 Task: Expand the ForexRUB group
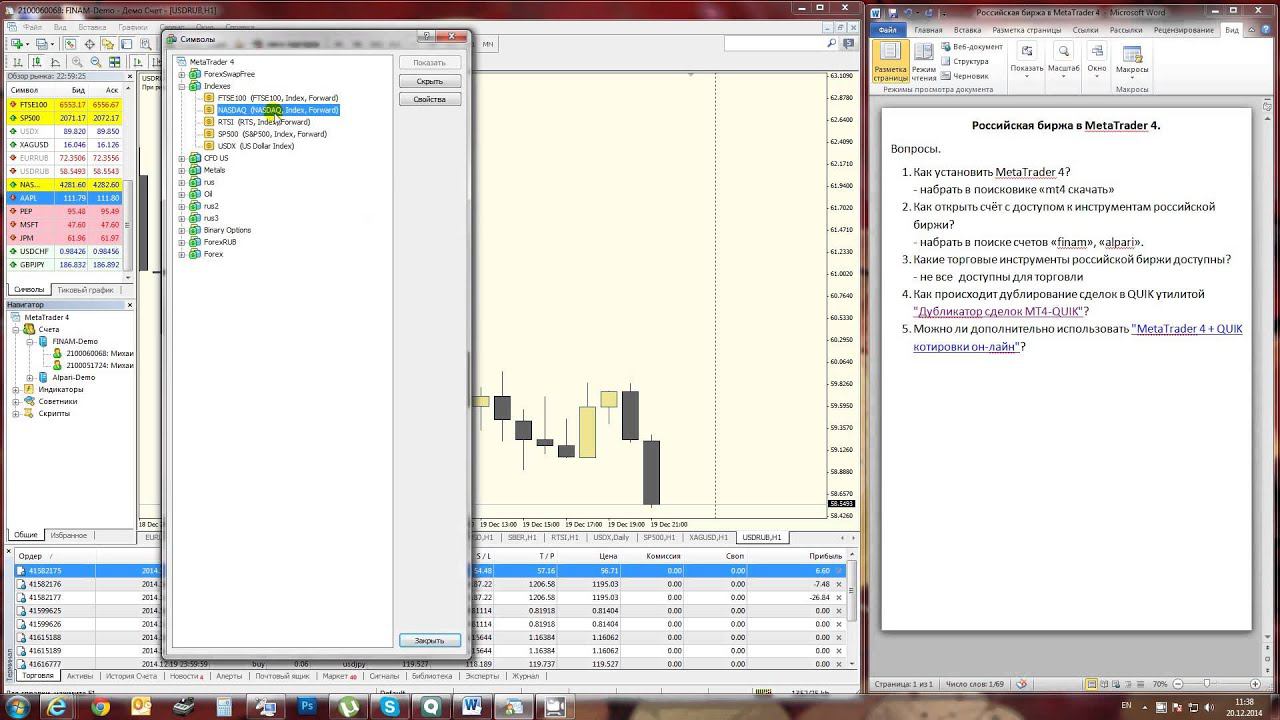(182, 242)
